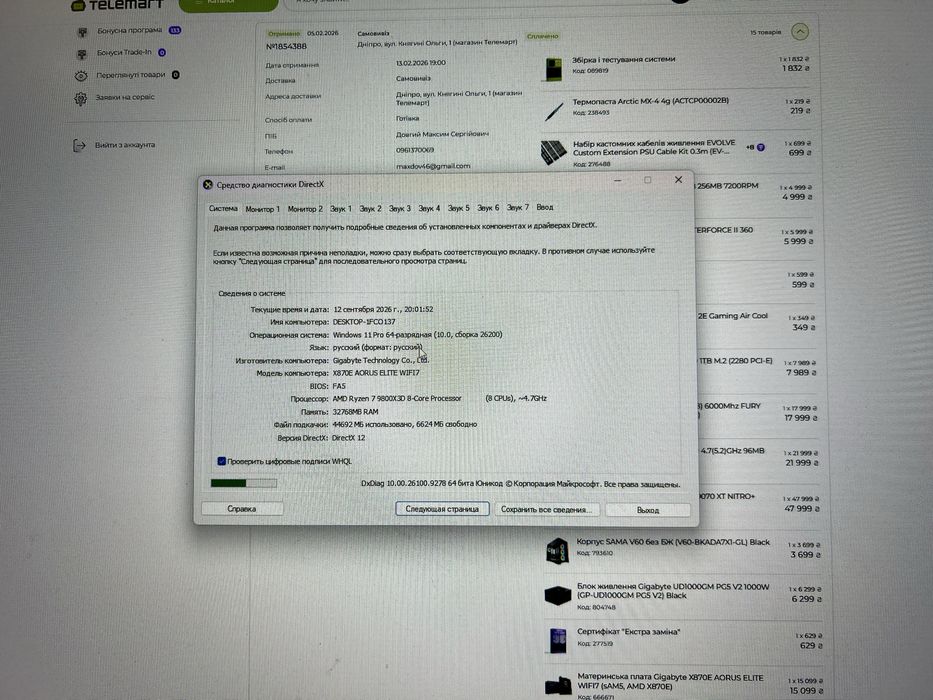This screenshot has width=933, height=700.
Task: Open the Звук 1 tab
Action: pyautogui.click(x=341, y=209)
